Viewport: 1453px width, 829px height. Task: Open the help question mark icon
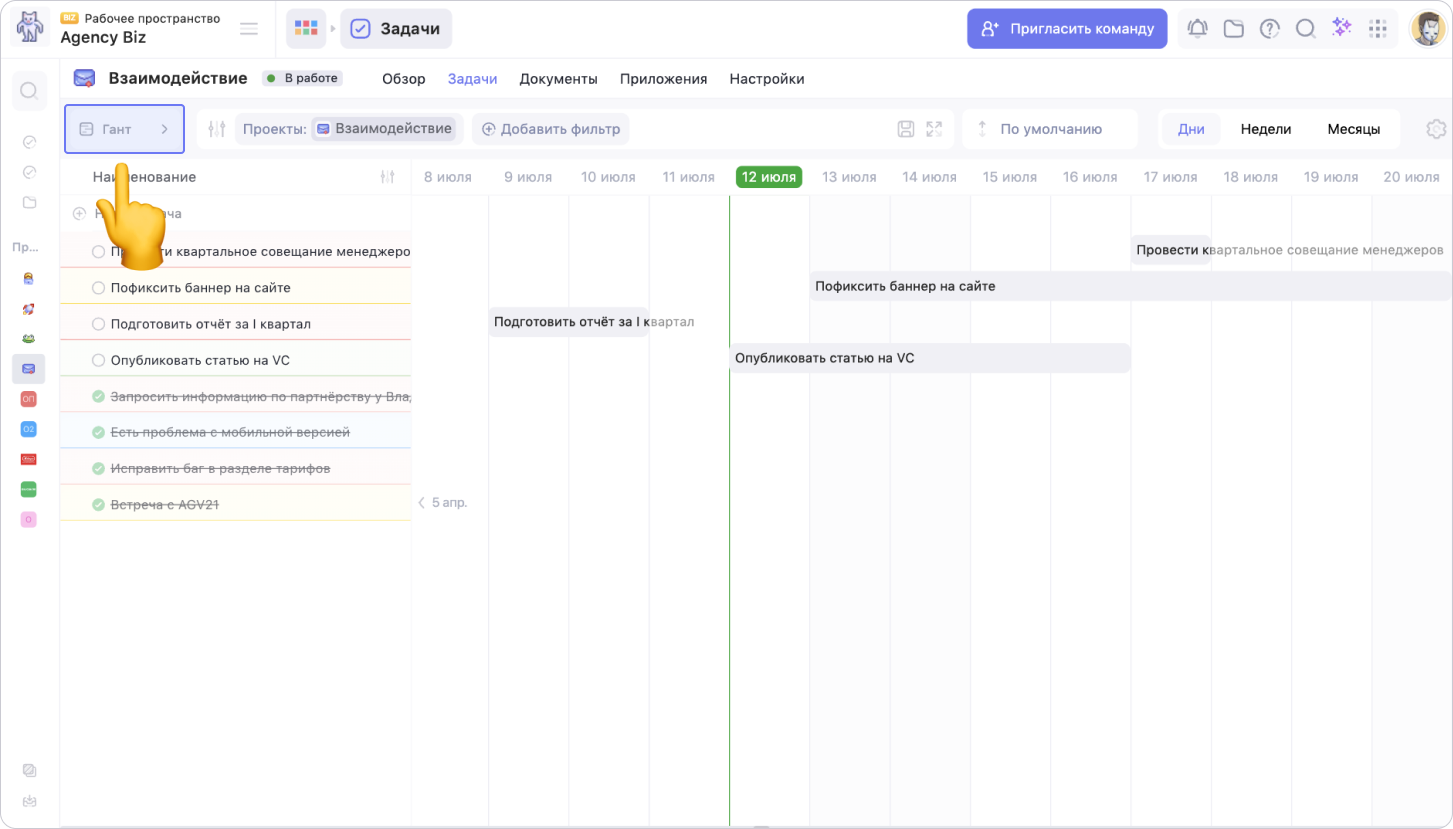(1269, 29)
